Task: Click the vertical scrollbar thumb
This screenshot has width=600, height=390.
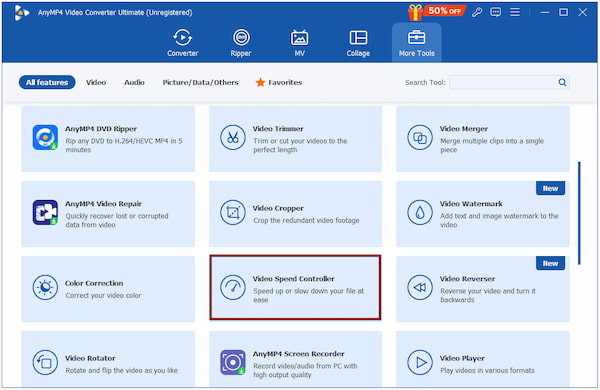Action: point(579,213)
